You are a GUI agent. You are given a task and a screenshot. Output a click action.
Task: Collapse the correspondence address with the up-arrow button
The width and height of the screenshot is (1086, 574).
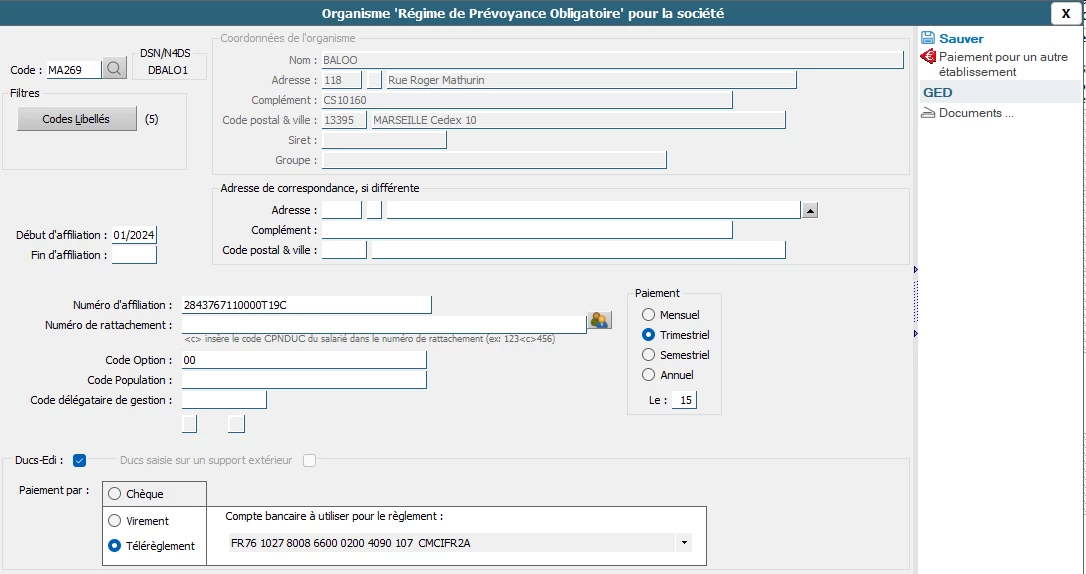coord(810,210)
